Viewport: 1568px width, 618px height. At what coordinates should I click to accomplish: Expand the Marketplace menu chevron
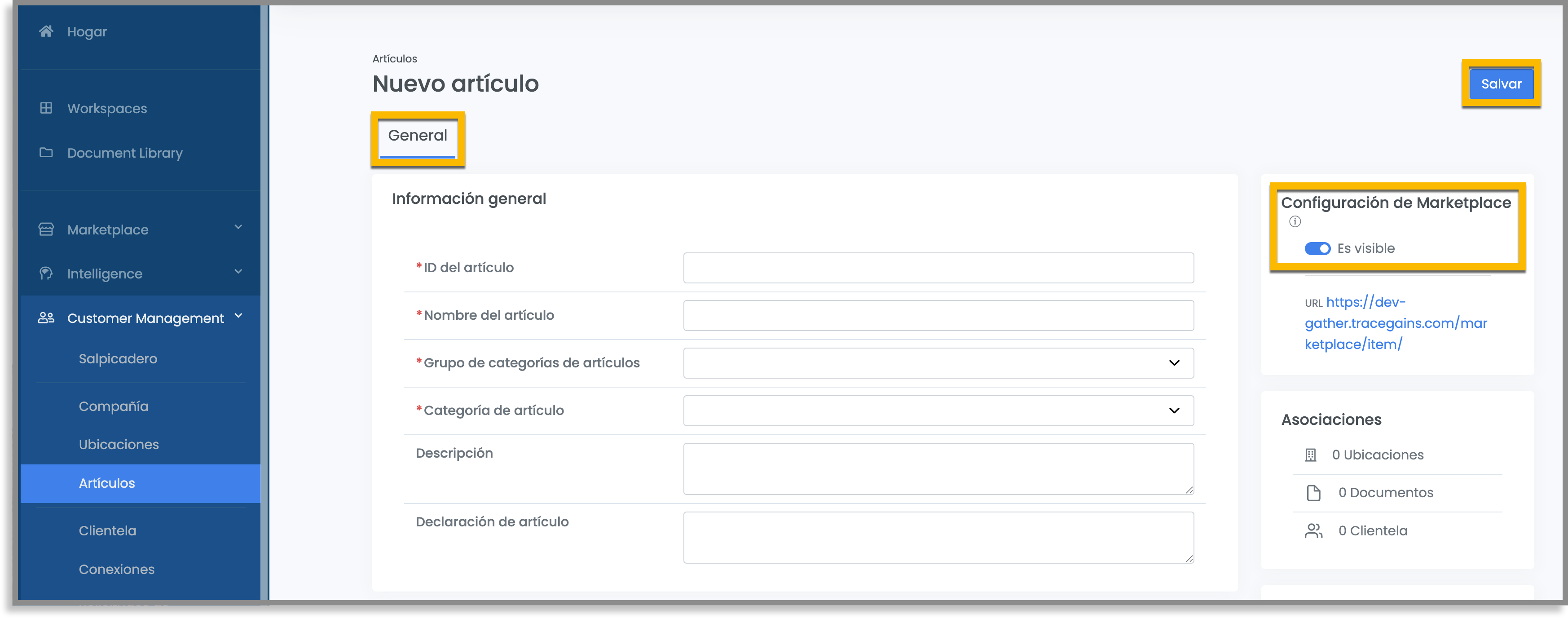[x=238, y=227]
